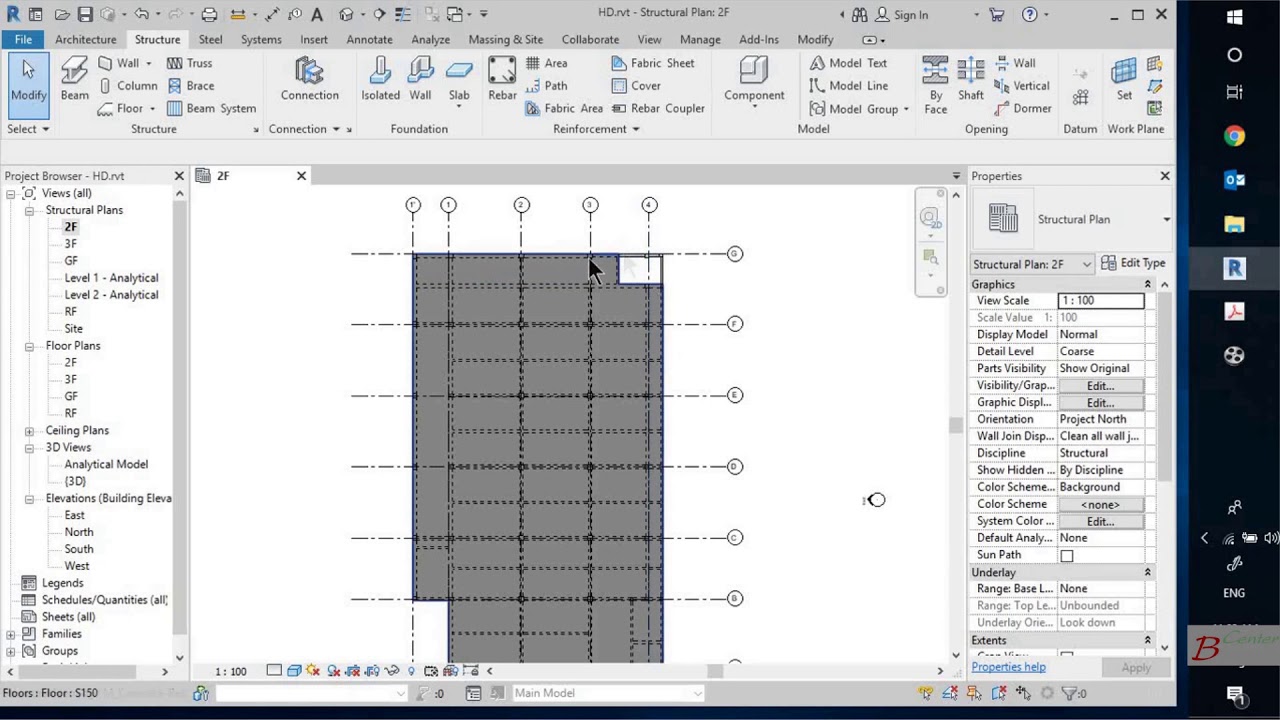This screenshot has height=720, width=1280.
Task: Click the Shaft opening tool
Action: (x=971, y=80)
